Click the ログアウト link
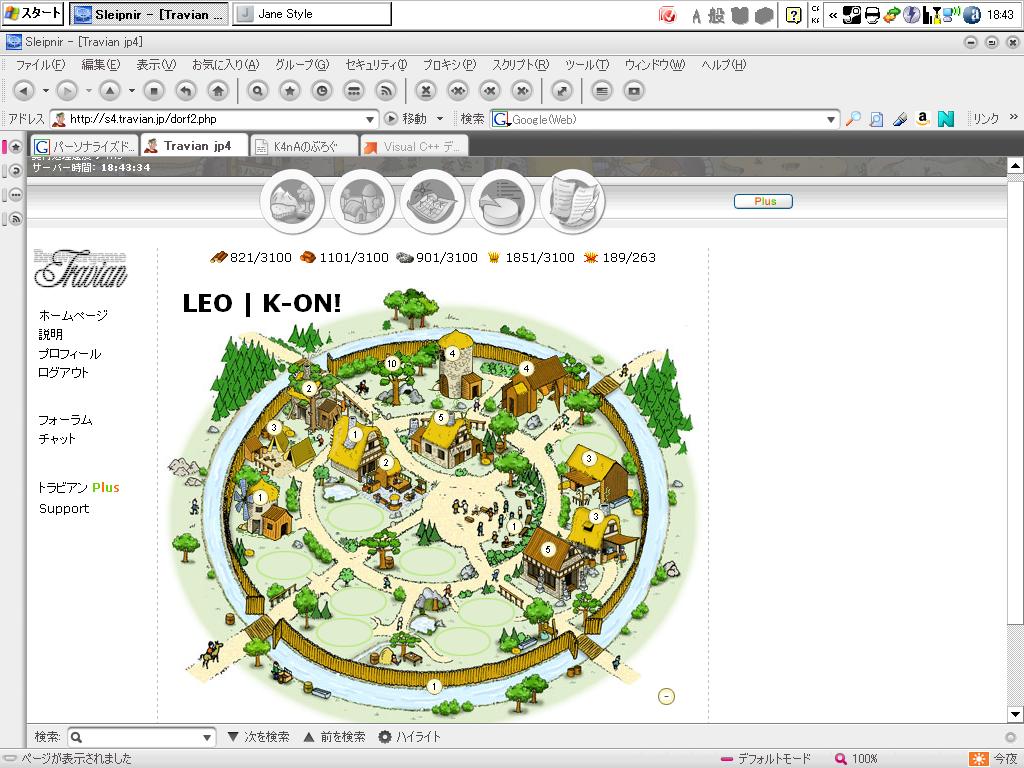 (63, 373)
